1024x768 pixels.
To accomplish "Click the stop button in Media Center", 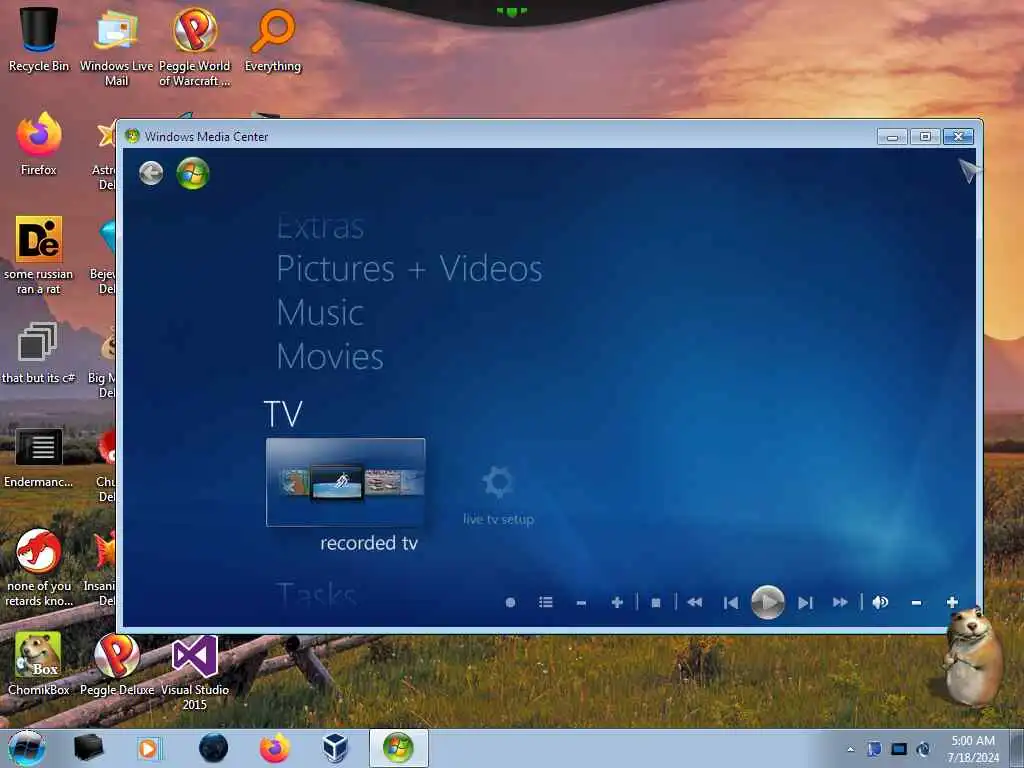I will [656, 602].
